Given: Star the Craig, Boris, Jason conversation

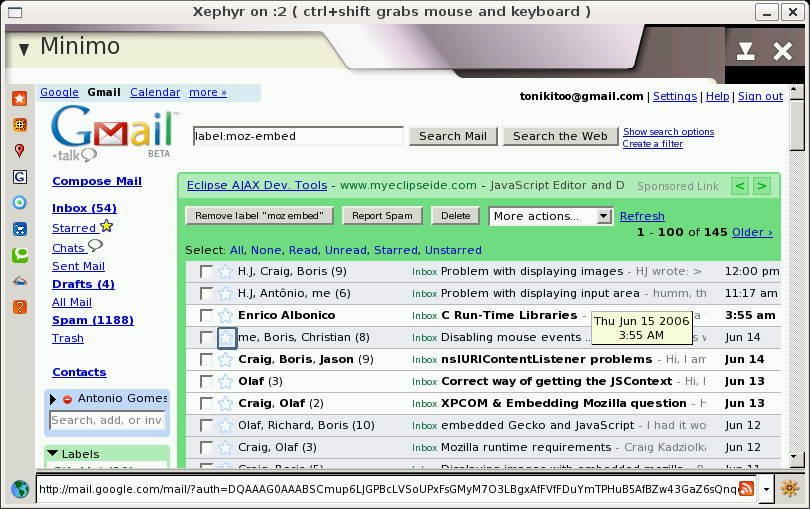Looking at the screenshot, I should pyautogui.click(x=225, y=360).
